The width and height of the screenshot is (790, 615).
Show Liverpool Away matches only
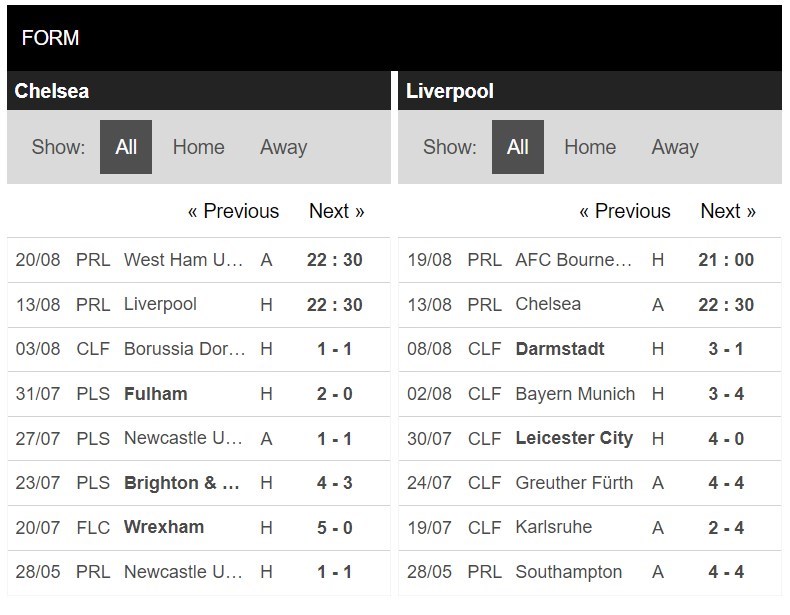[x=675, y=147]
